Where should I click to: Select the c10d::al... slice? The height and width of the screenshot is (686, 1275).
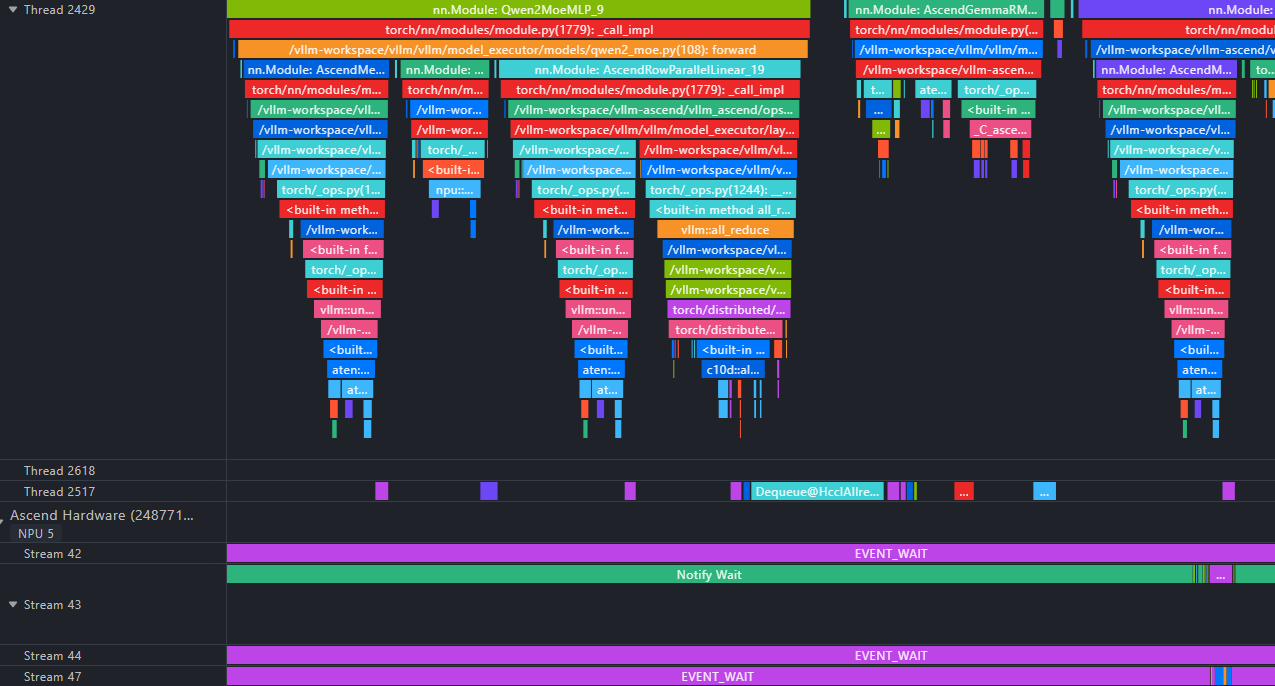click(x=734, y=369)
